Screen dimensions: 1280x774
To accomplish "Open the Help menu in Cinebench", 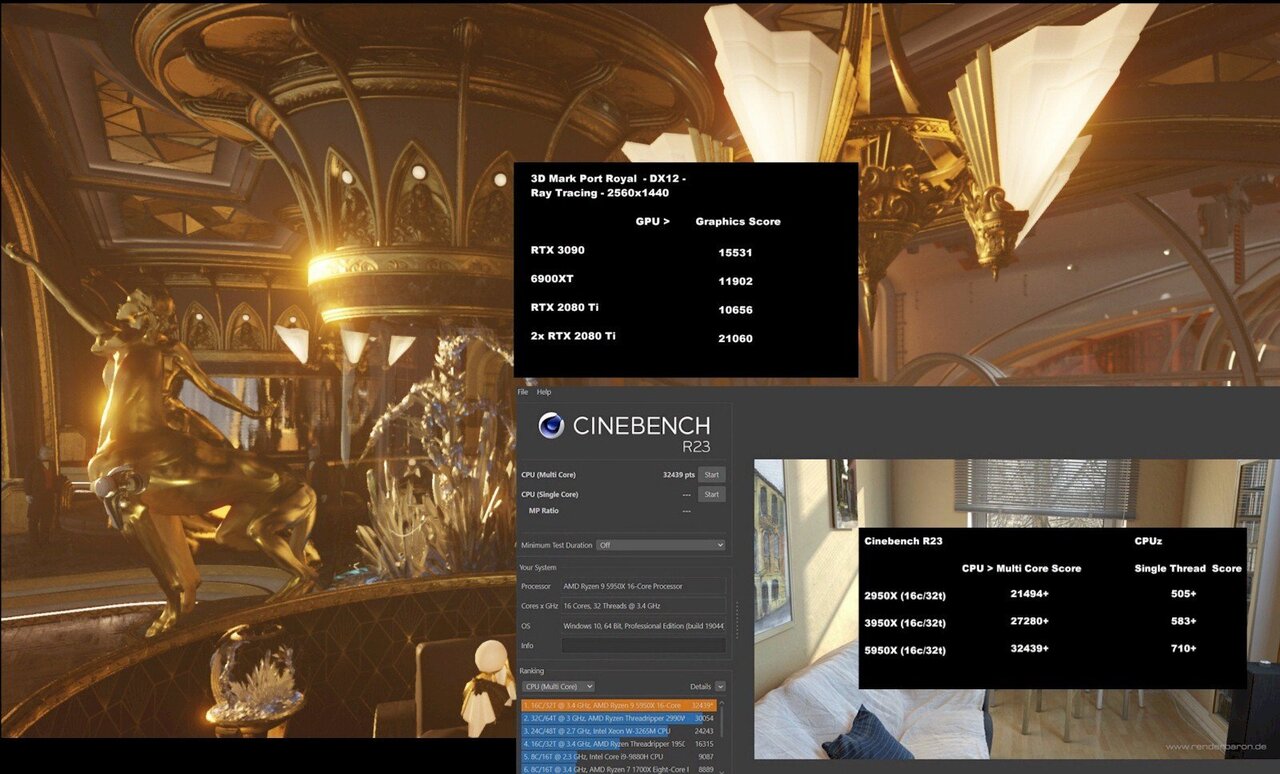I will click(x=543, y=392).
